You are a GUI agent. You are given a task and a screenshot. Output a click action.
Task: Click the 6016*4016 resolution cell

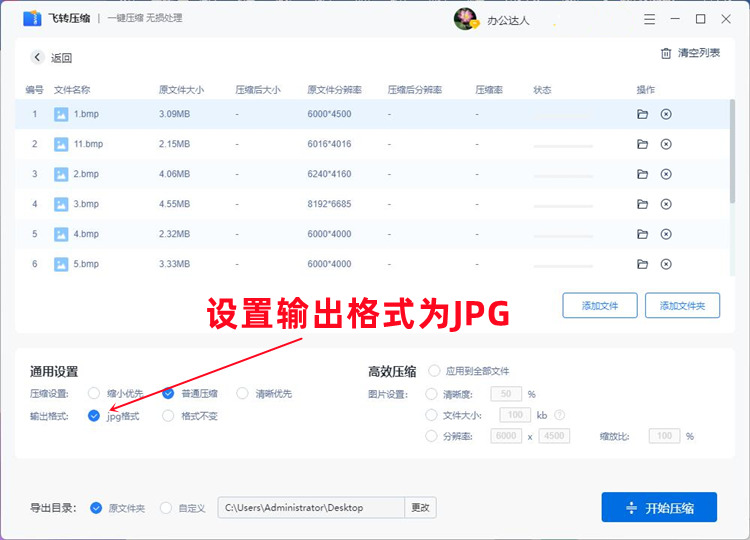[329, 144]
